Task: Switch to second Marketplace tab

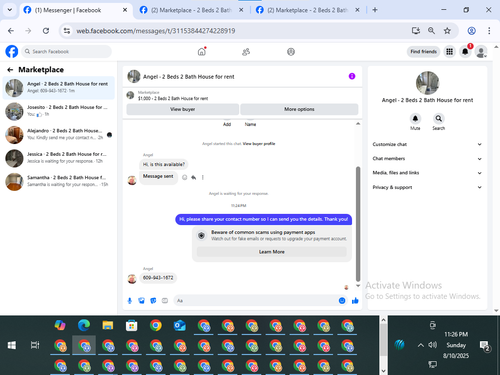Action: (x=191, y=10)
